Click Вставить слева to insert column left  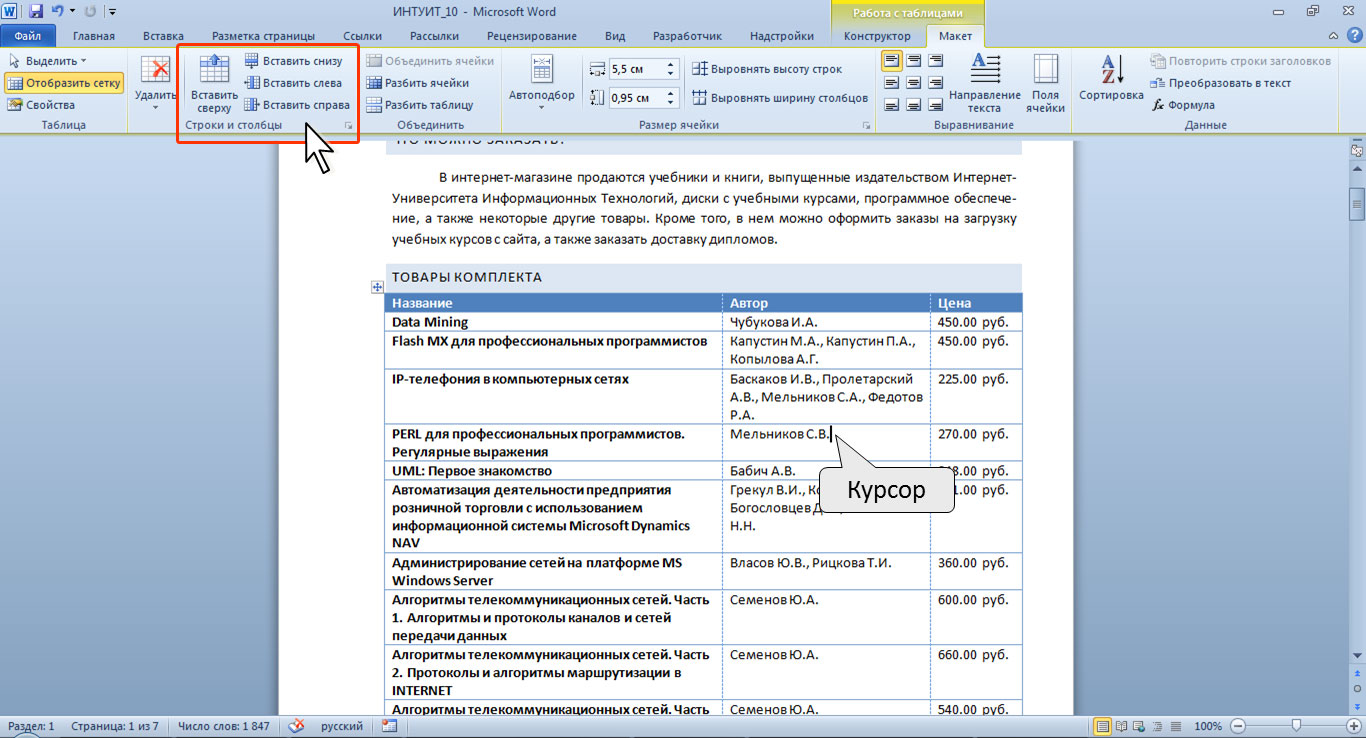click(x=293, y=83)
